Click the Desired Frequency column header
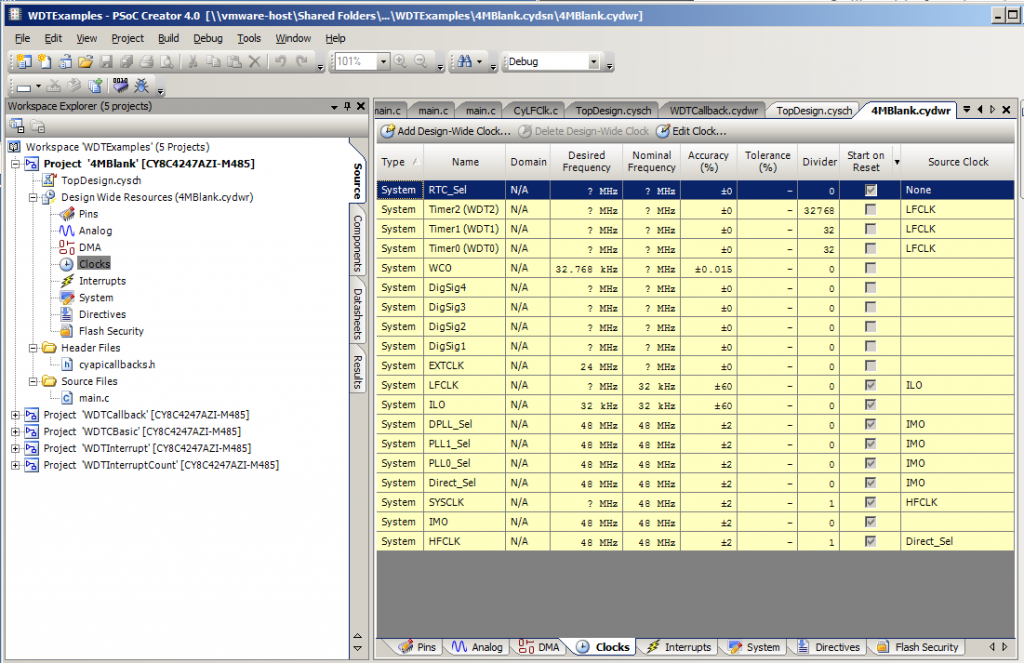 [x=586, y=161]
